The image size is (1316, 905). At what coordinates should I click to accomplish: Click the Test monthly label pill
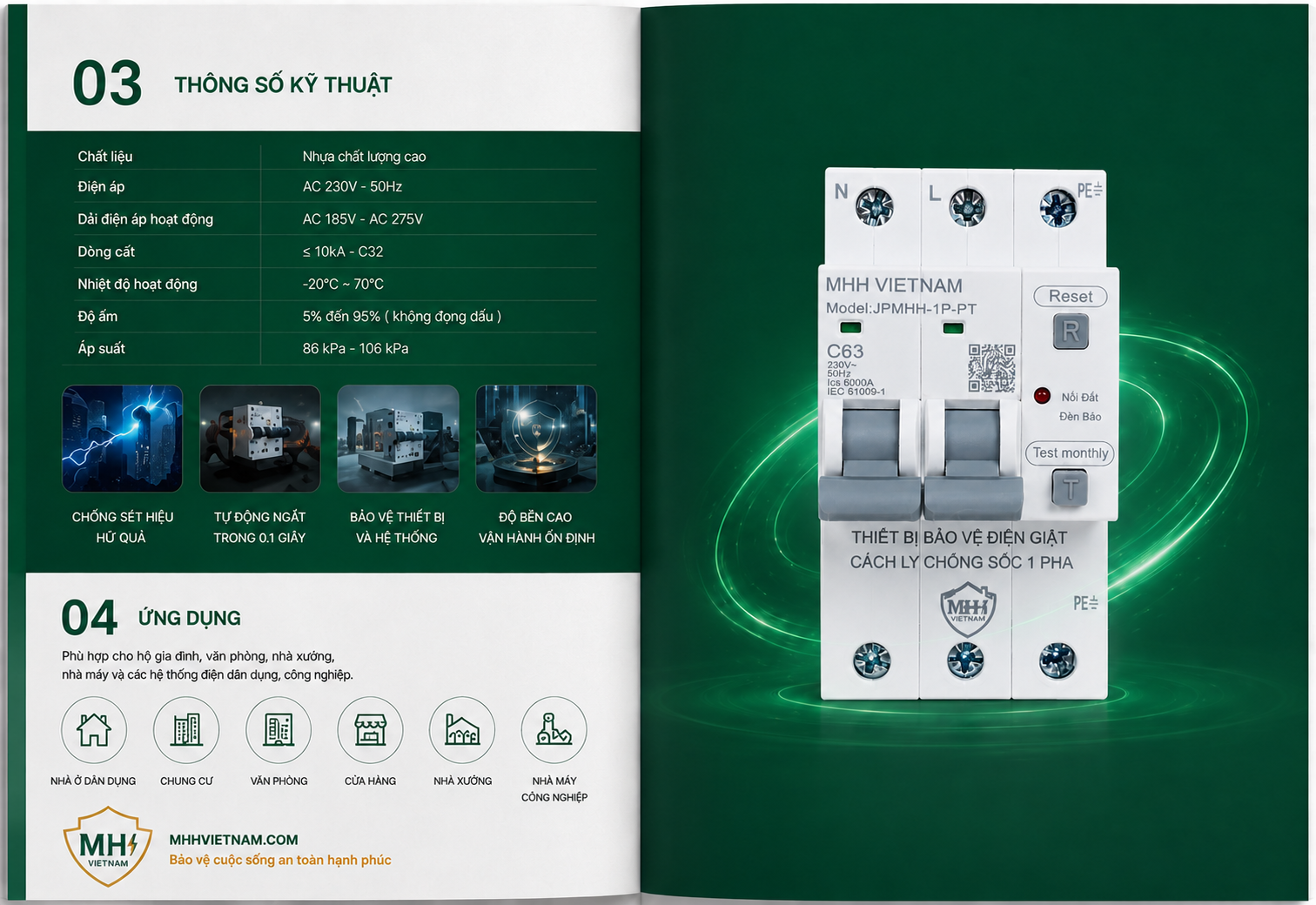(1071, 453)
